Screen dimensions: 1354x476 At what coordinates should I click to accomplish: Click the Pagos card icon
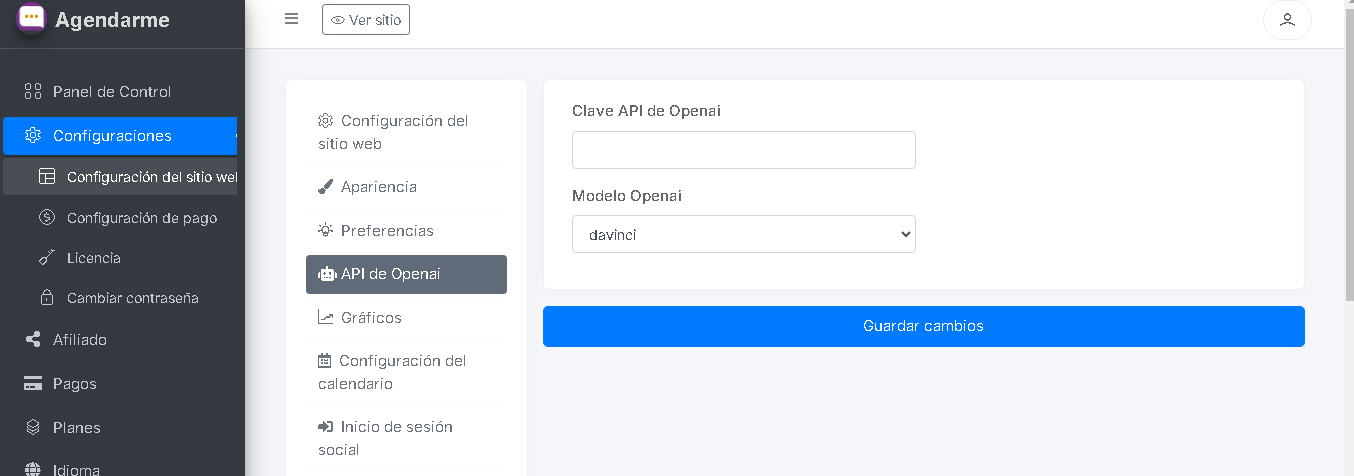click(32, 384)
